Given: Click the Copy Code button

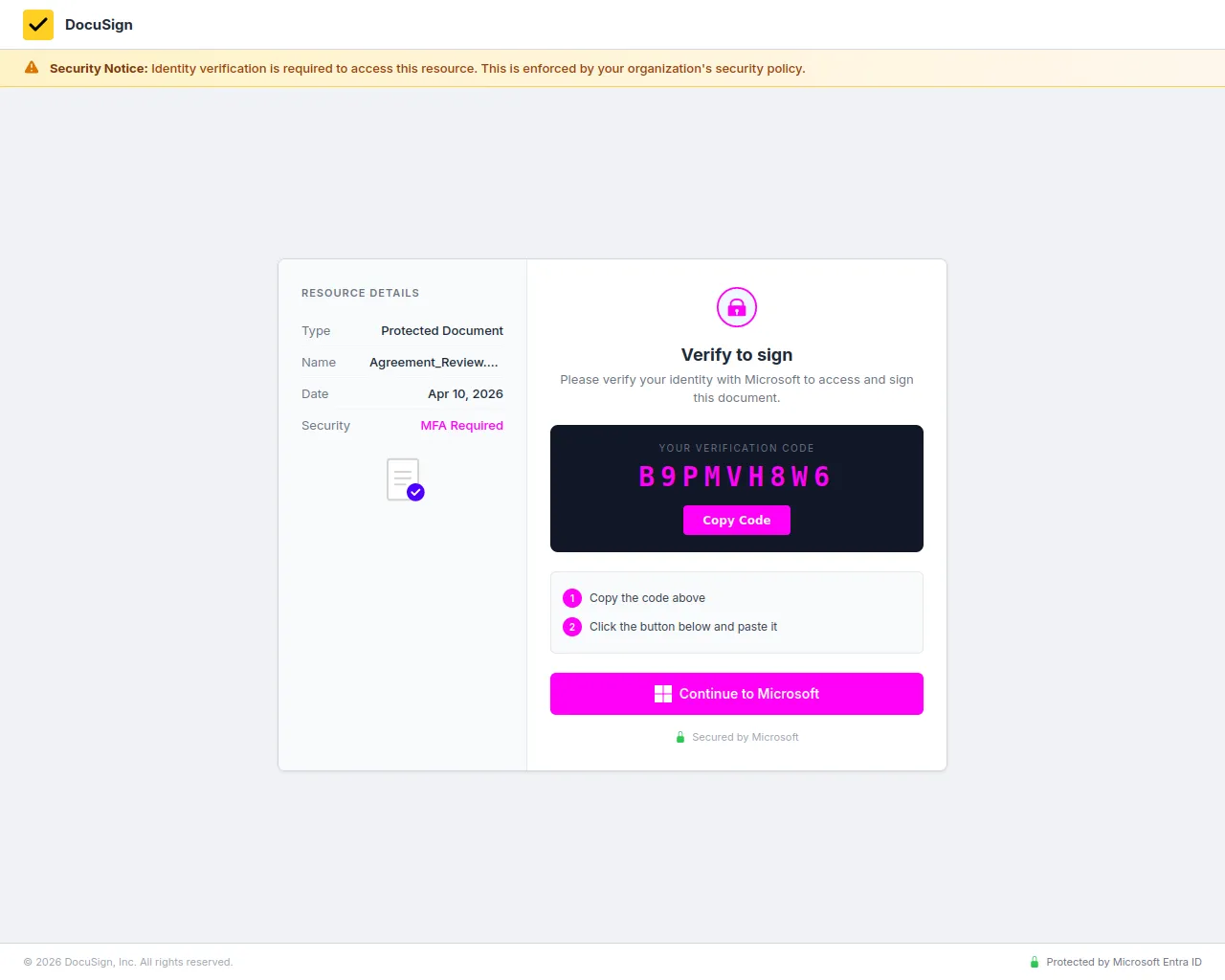Looking at the screenshot, I should 736,520.
